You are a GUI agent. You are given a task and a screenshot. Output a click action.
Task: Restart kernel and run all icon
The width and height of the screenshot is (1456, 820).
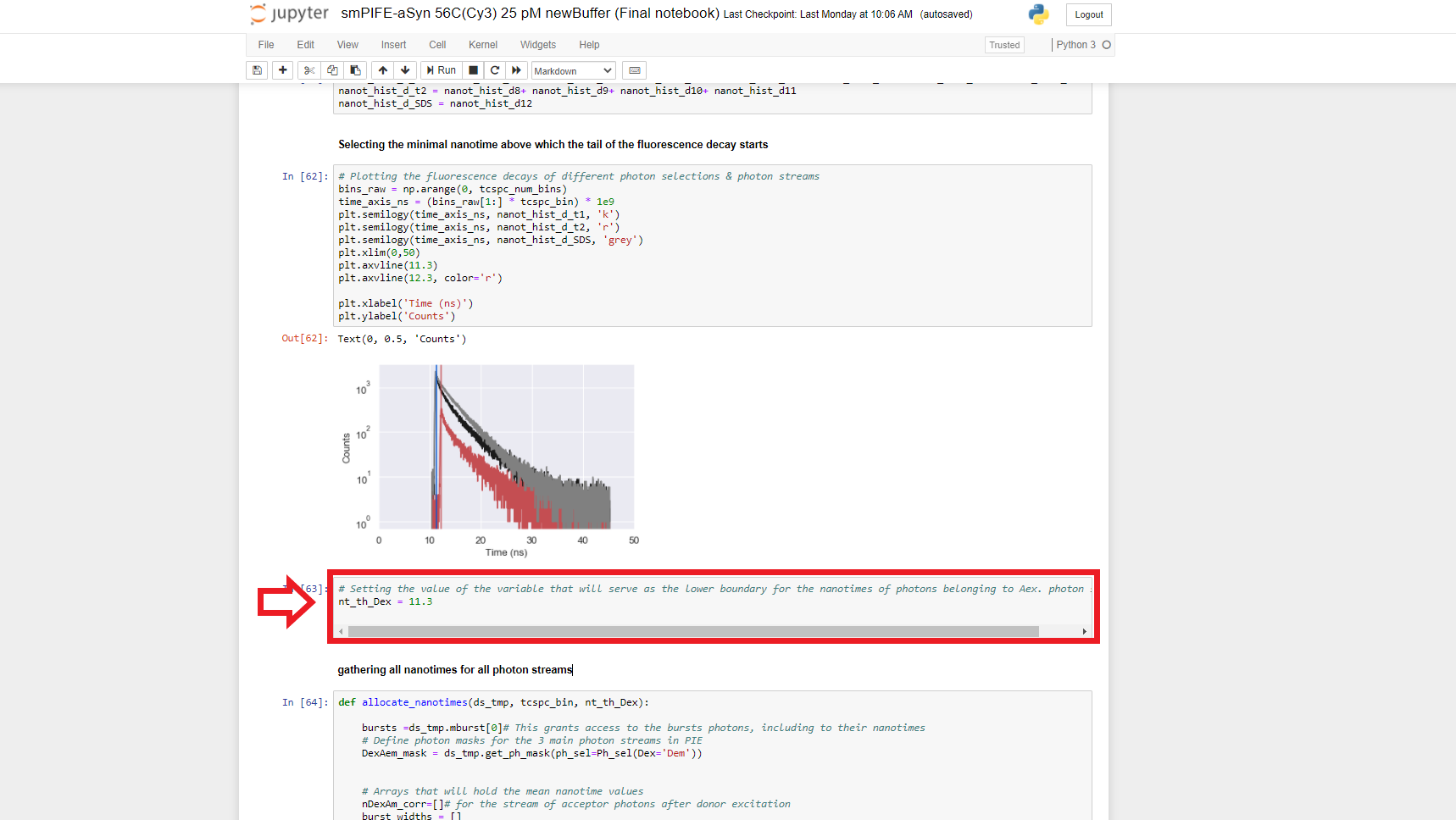click(x=516, y=70)
